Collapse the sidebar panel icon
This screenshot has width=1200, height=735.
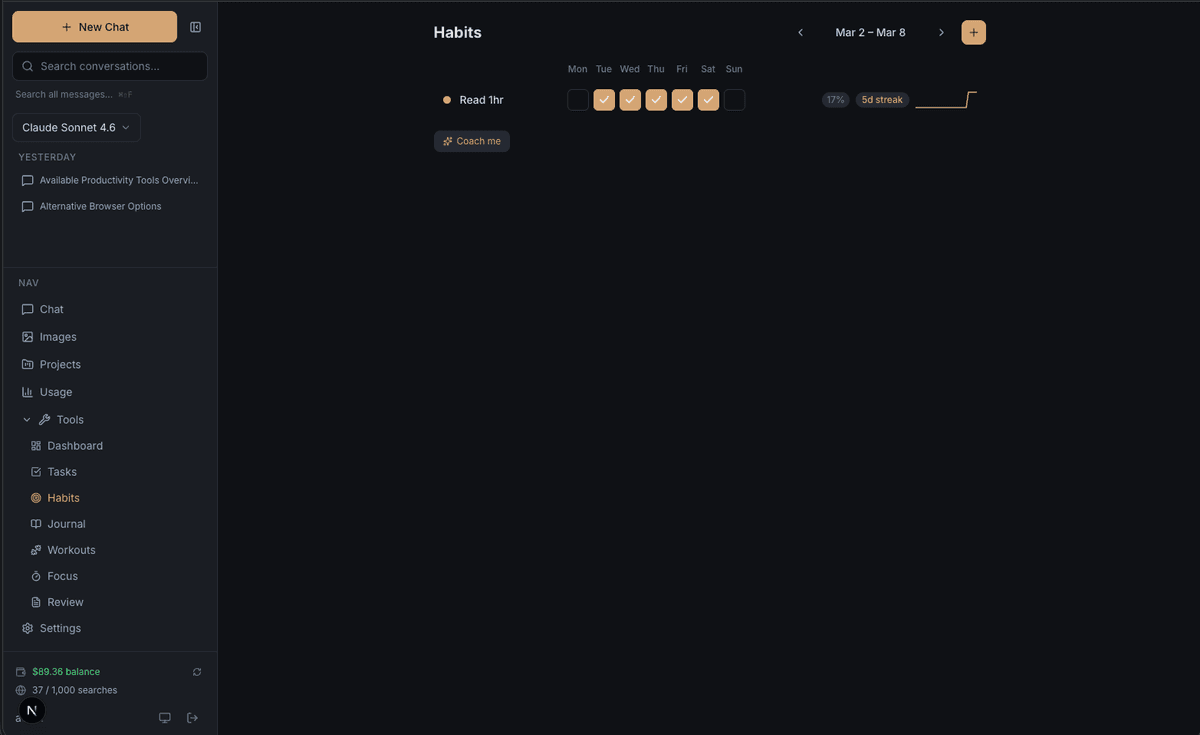coord(196,27)
